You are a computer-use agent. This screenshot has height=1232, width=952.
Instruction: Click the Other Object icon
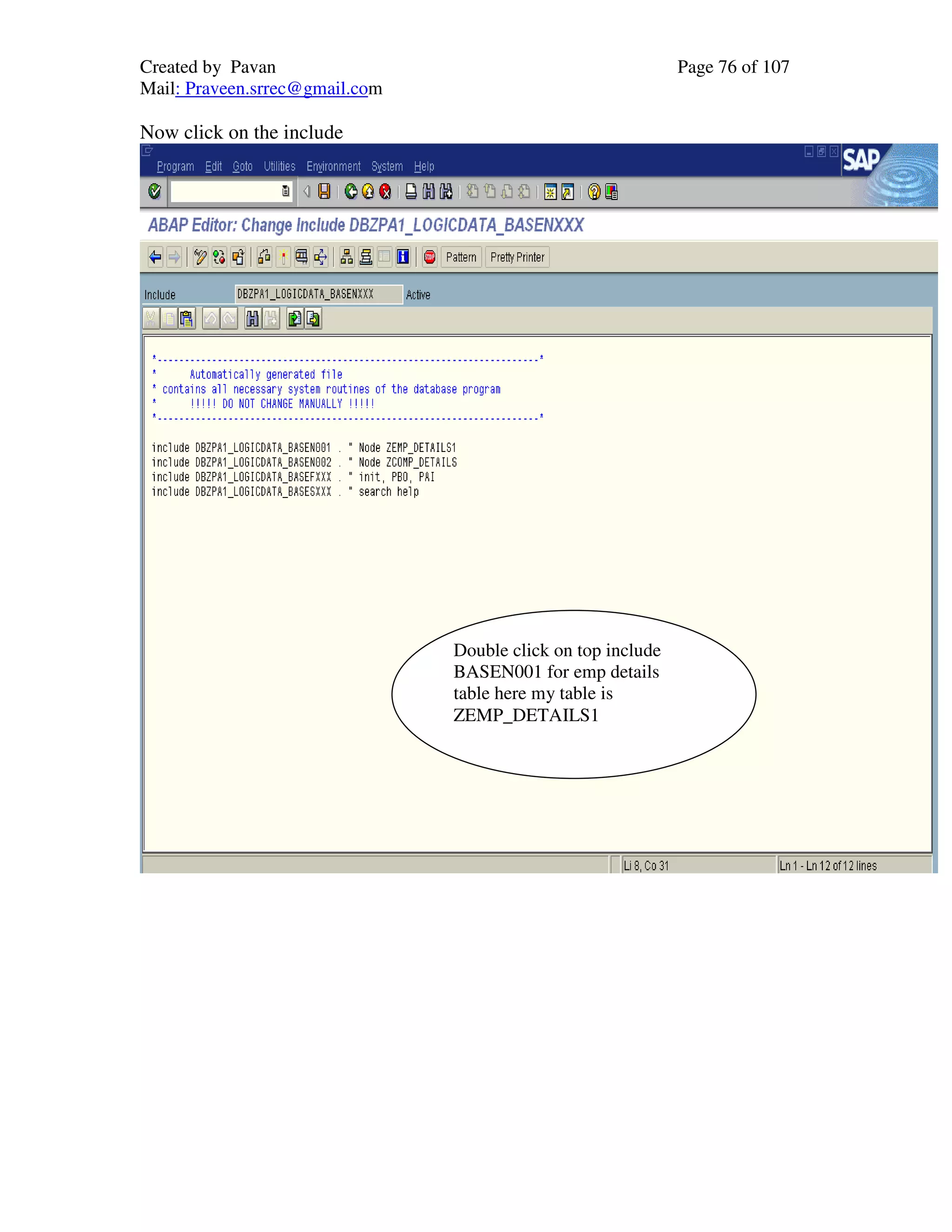[x=238, y=257]
